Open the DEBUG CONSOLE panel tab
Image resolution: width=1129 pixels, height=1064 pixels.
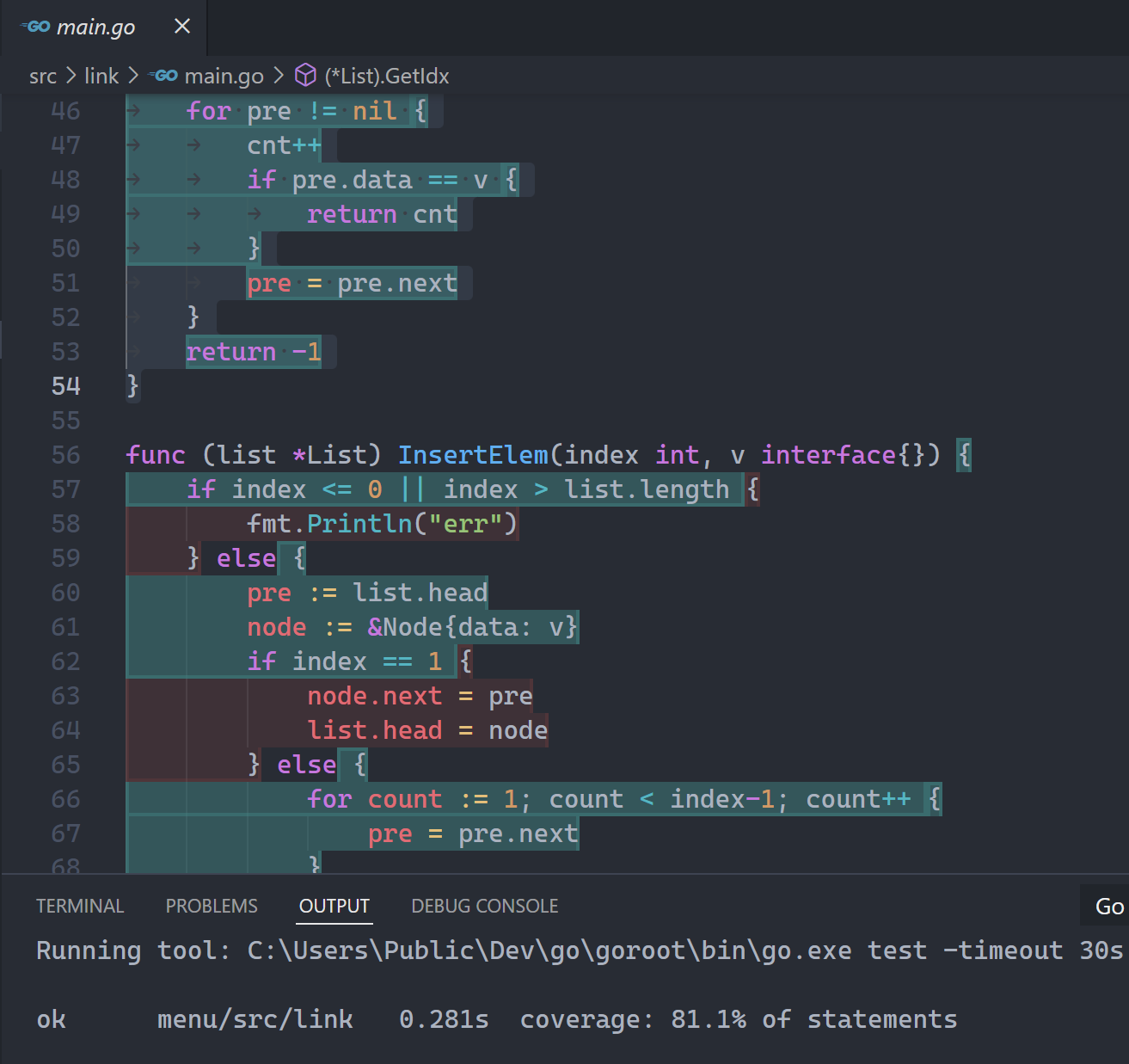pos(484,906)
